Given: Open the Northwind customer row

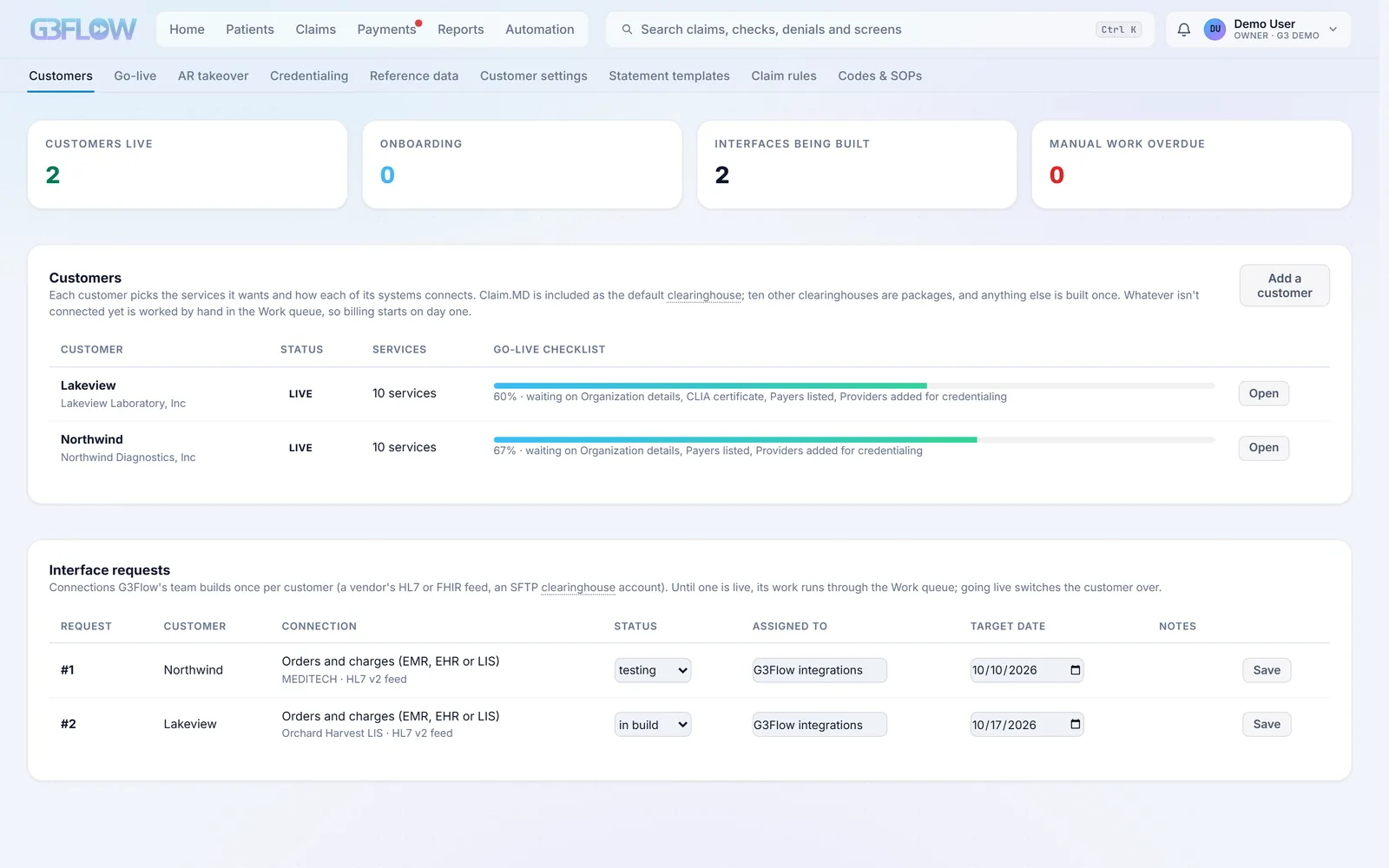Looking at the screenshot, I should click(x=1264, y=448).
